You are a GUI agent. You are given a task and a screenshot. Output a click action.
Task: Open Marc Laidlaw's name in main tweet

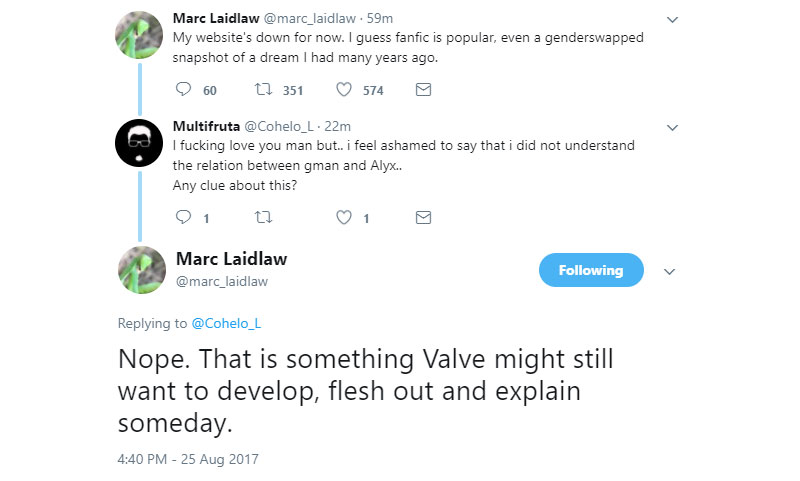click(231, 259)
